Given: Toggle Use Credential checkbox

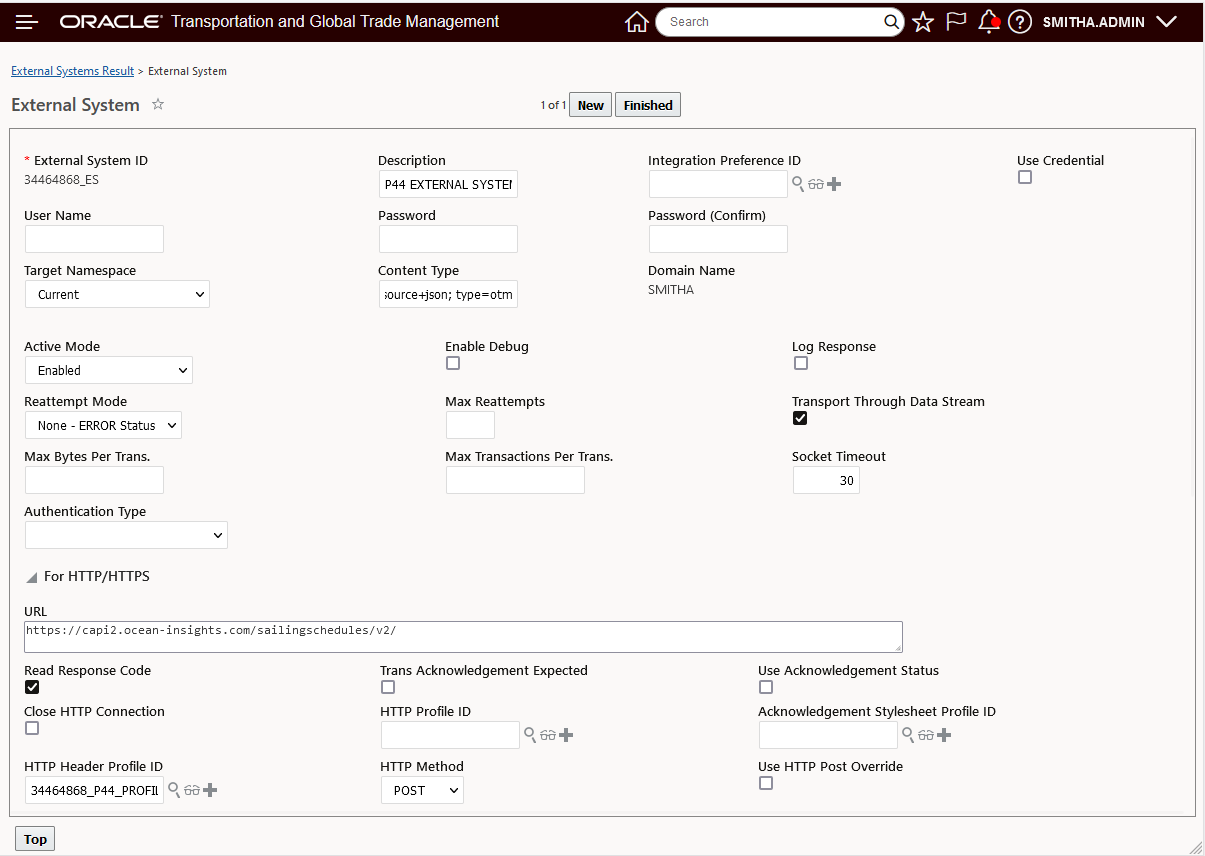Looking at the screenshot, I should tap(1024, 177).
